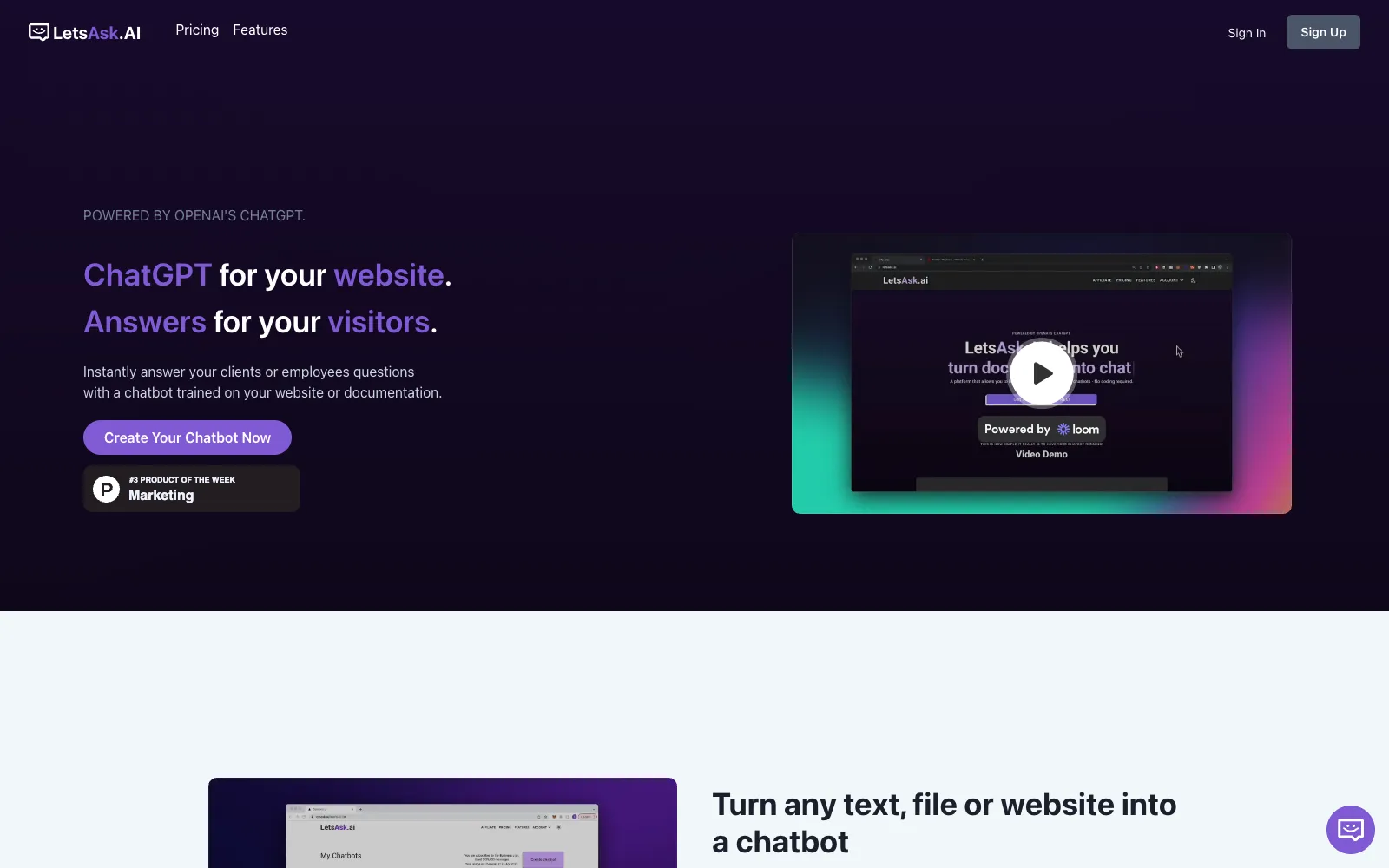
Task: Click heading 'Turn any text, file or website into a chatbot'
Action: tap(945, 823)
